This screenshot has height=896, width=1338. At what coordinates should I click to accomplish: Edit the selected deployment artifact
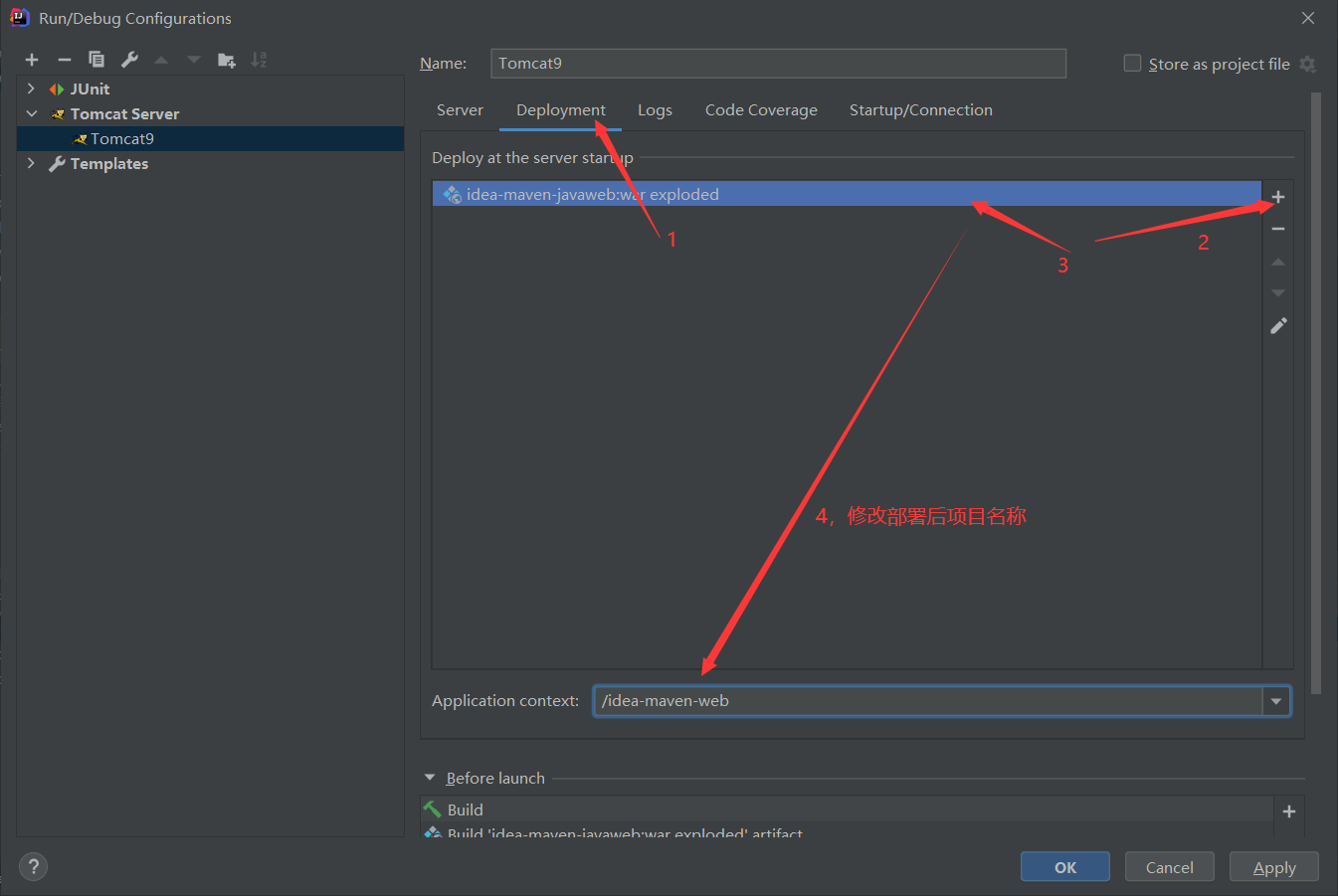[1278, 325]
